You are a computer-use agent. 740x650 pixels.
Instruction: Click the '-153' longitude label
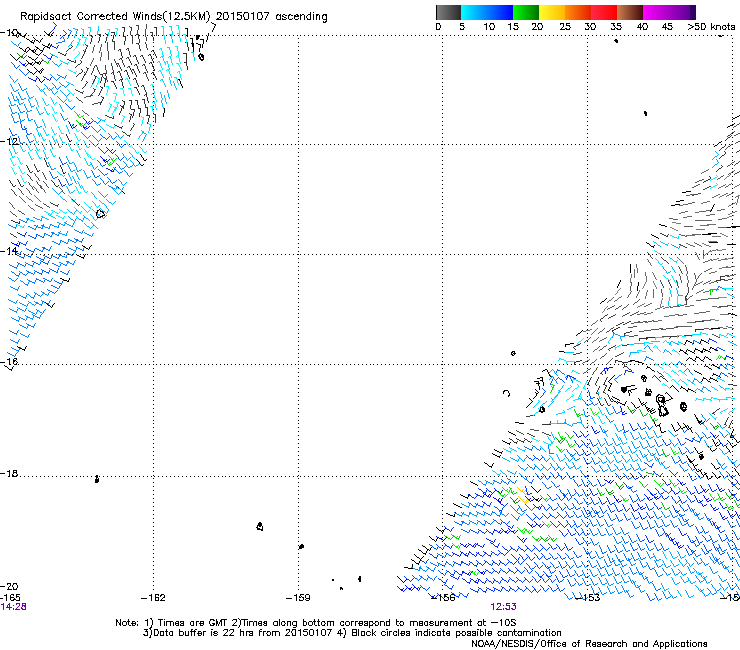tap(588, 598)
